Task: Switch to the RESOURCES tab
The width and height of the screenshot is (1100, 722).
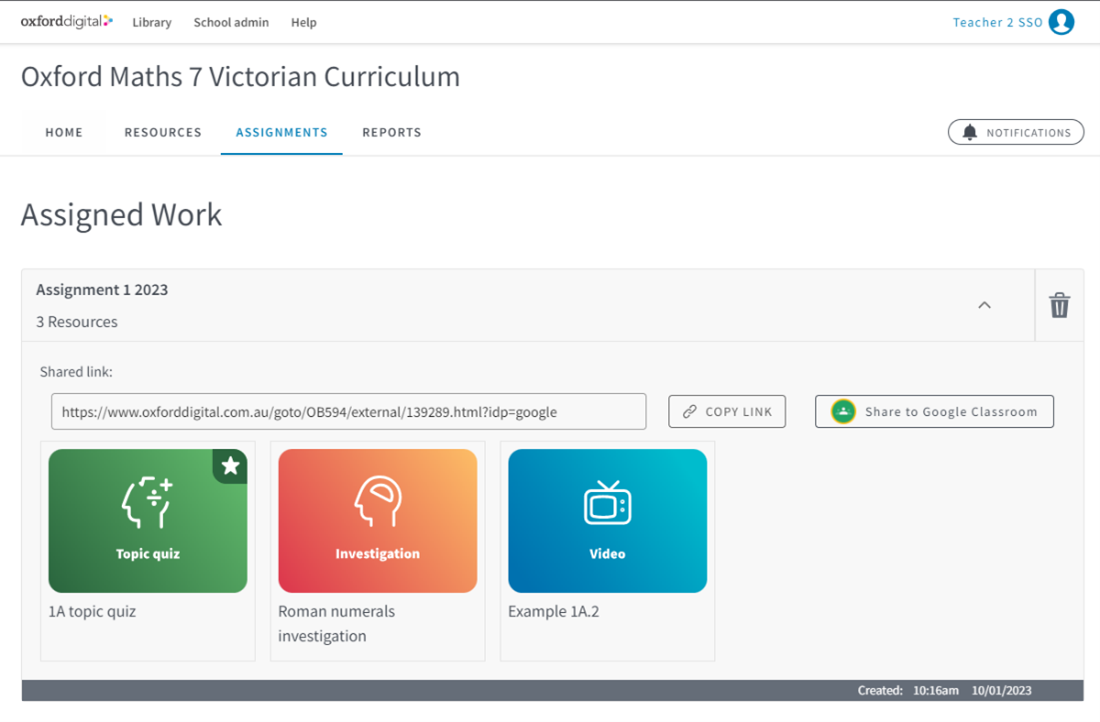Action: click(x=162, y=131)
